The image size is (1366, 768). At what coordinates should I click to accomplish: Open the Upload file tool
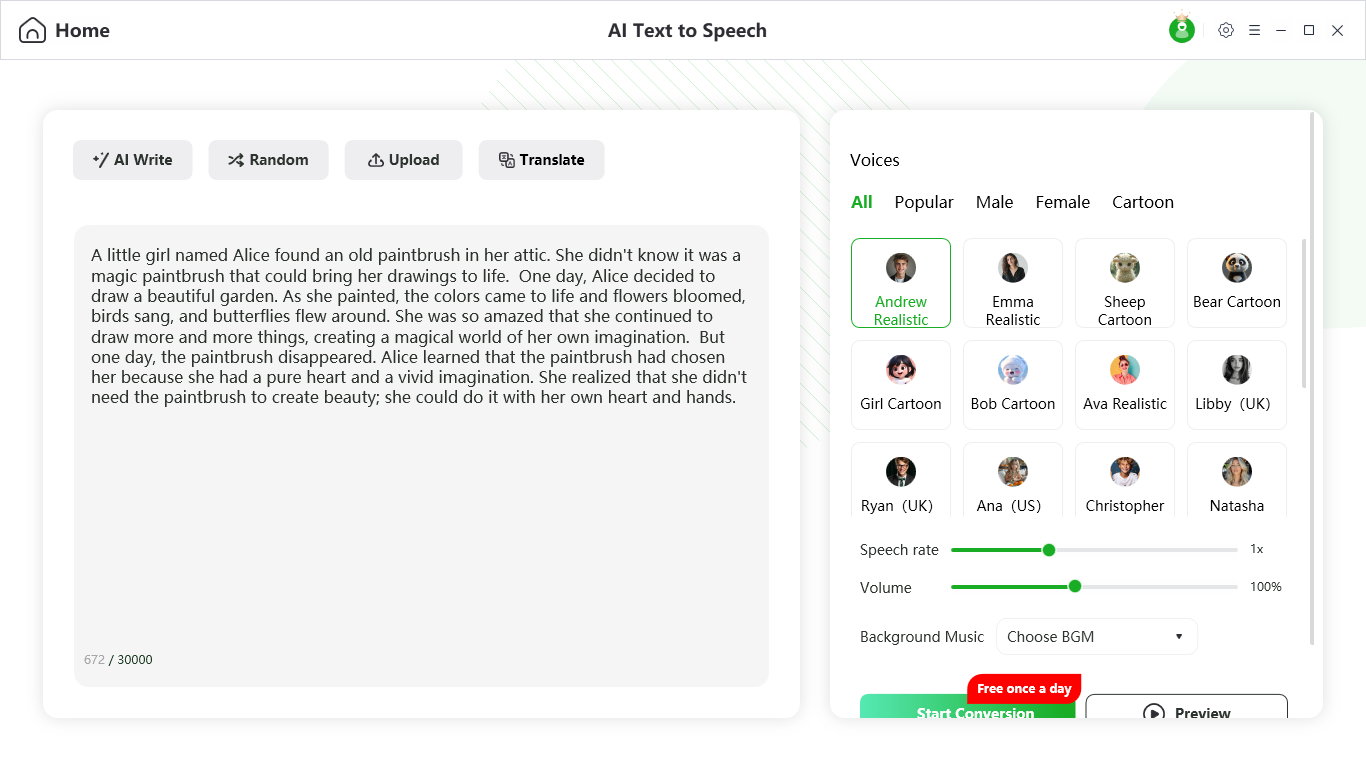pos(403,159)
